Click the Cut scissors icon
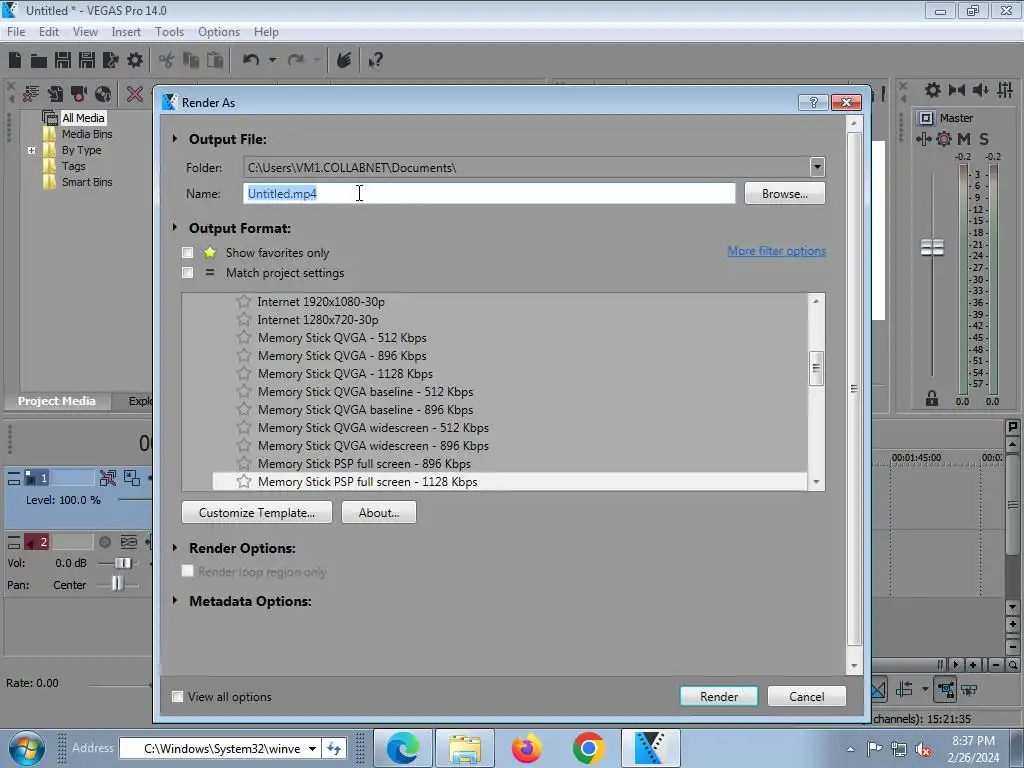The width and height of the screenshot is (1024, 768). (166, 61)
